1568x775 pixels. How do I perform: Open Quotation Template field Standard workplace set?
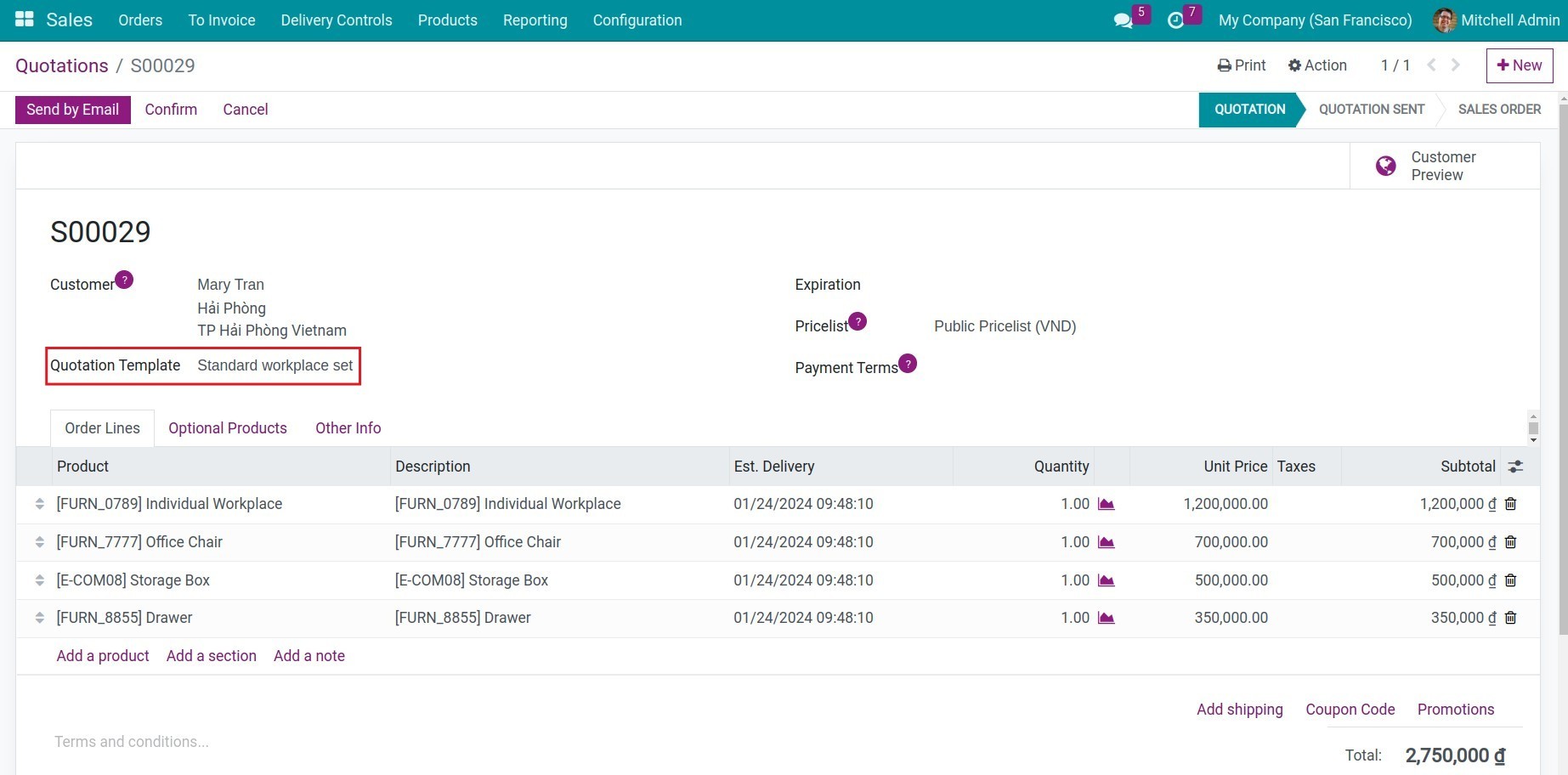(275, 365)
